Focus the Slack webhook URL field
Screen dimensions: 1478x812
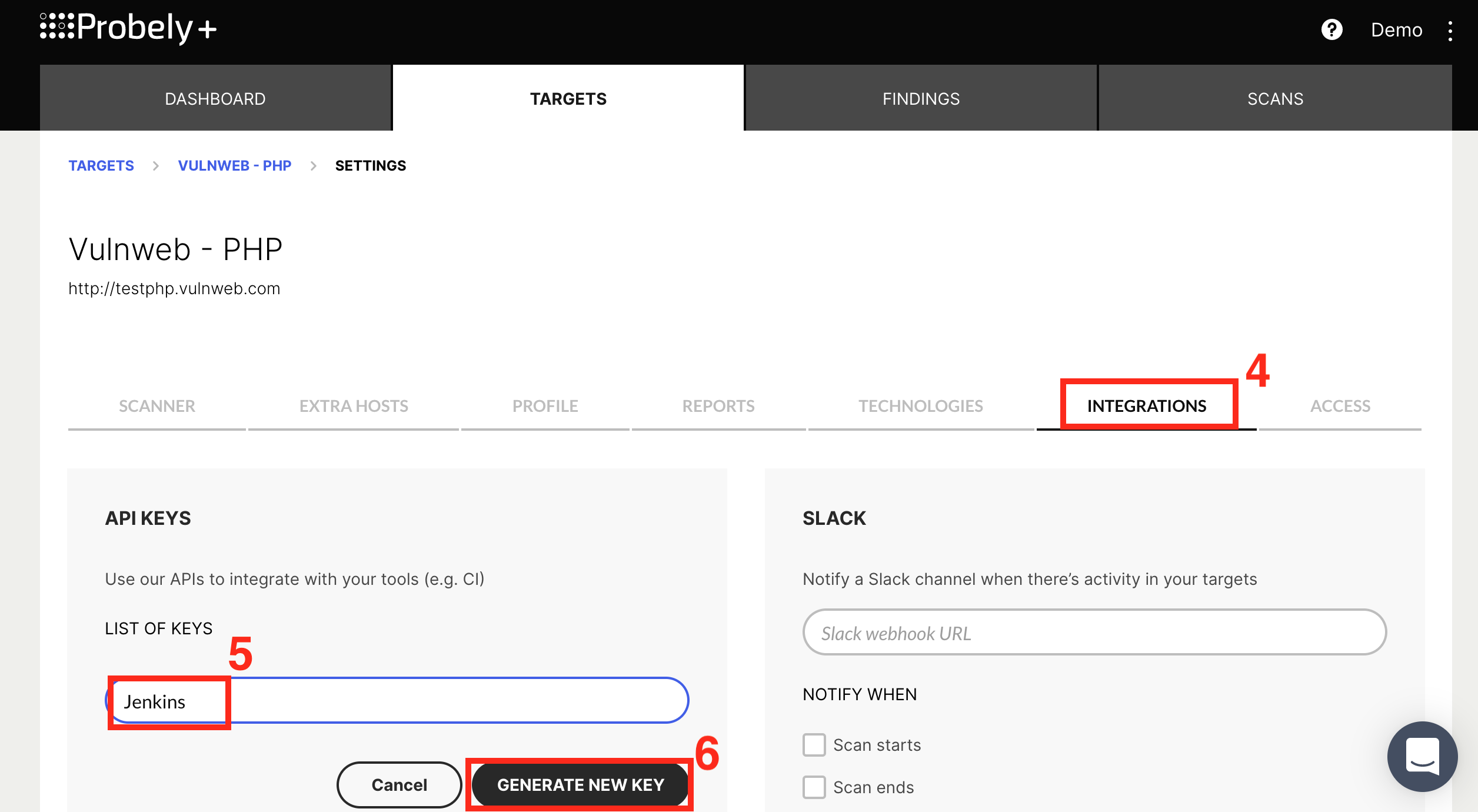click(x=1095, y=633)
